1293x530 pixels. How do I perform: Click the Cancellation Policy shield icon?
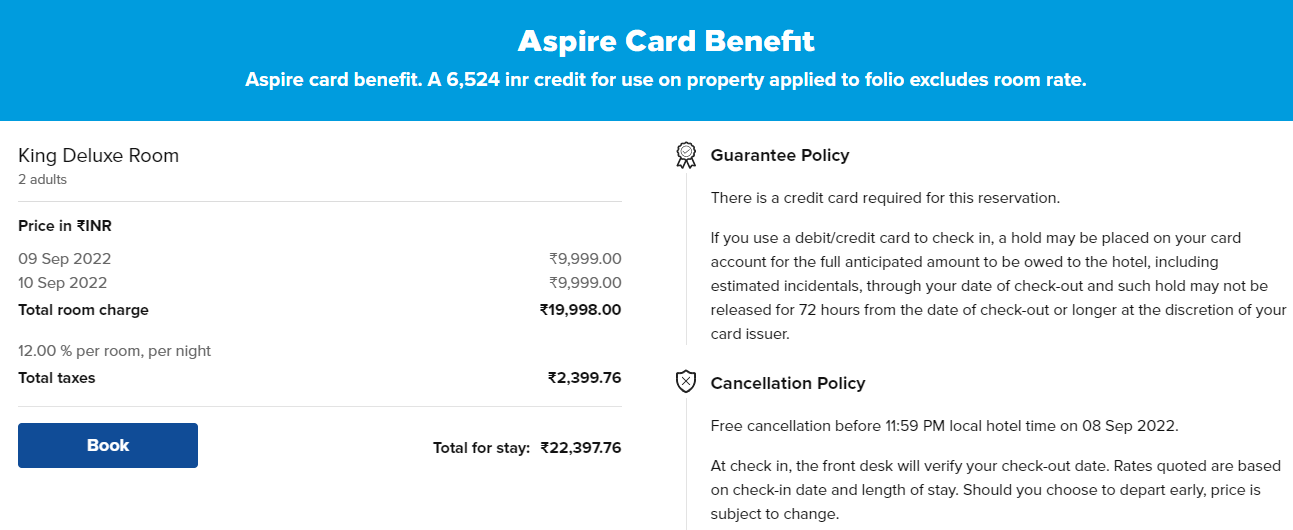(x=686, y=382)
